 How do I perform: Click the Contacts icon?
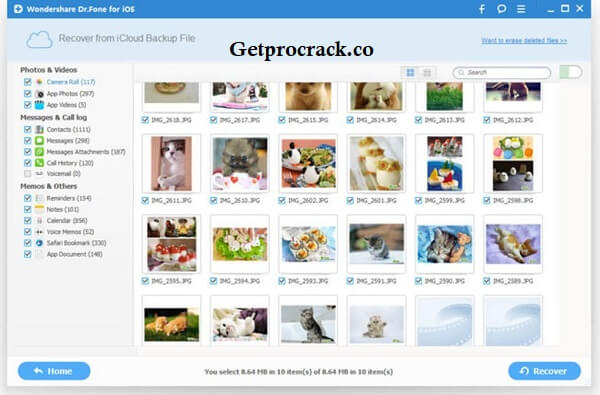click(x=39, y=129)
